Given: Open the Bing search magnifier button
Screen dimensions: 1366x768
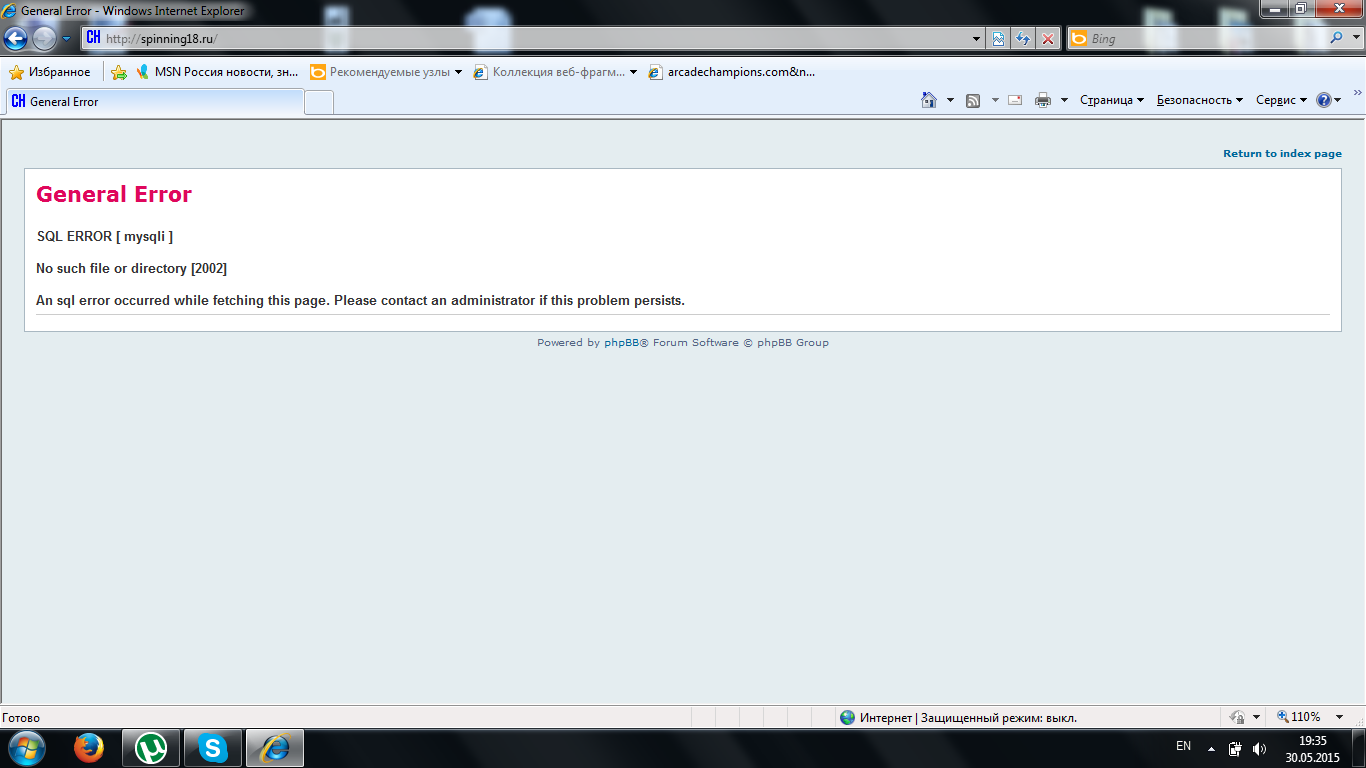Looking at the screenshot, I should [x=1337, y=39].
